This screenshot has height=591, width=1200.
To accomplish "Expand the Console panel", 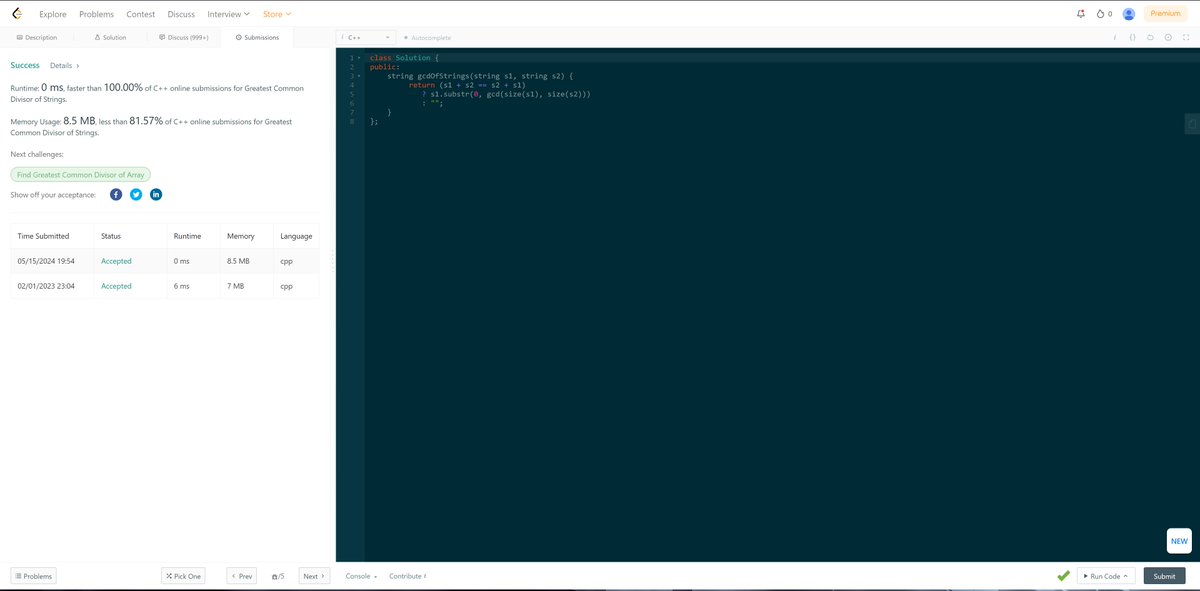I will pos(361,576).
